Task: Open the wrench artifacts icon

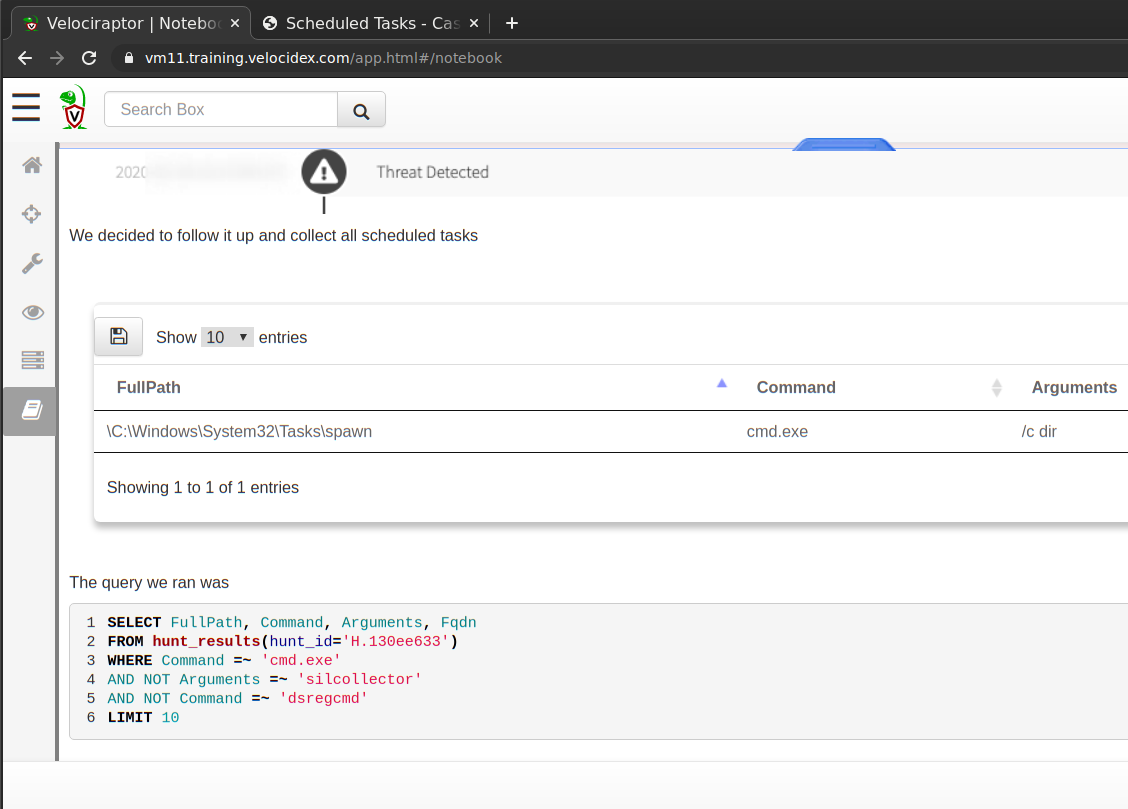Action: coord(32,263)
